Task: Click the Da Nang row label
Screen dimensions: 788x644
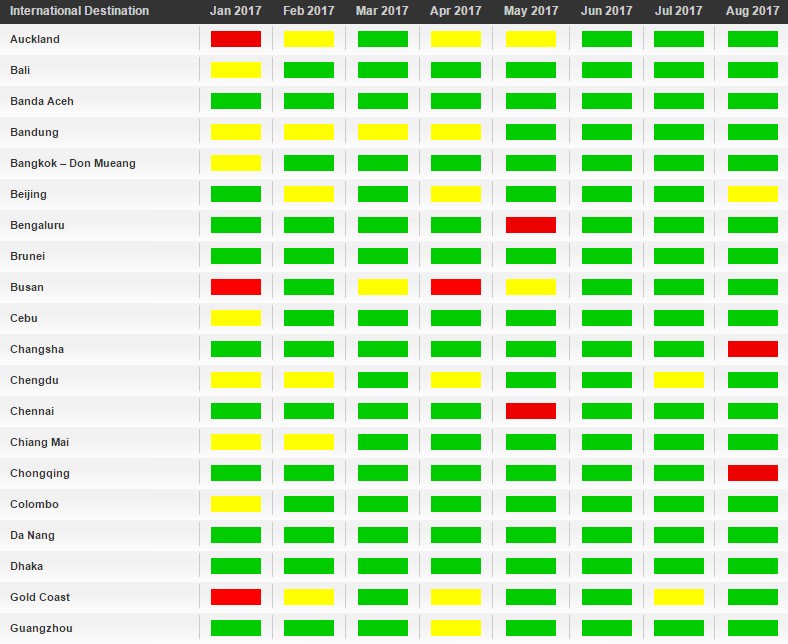Action: pos(32,535)
